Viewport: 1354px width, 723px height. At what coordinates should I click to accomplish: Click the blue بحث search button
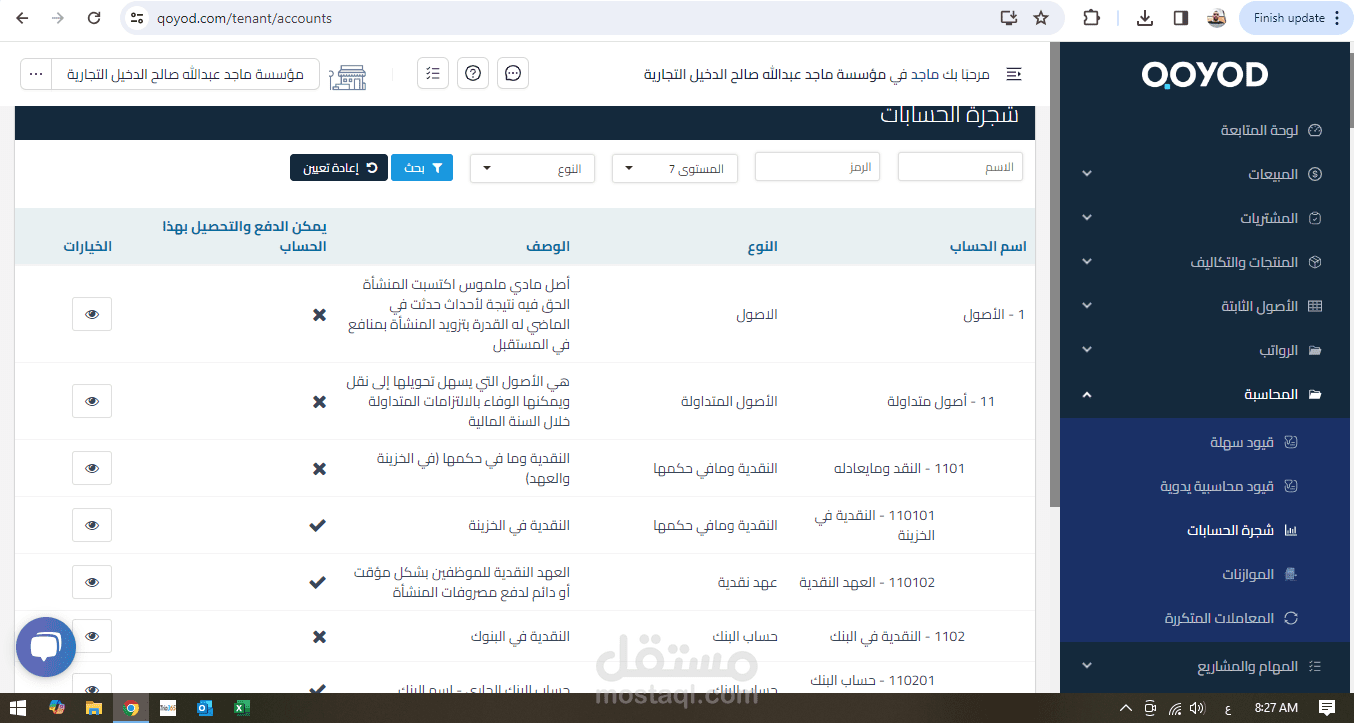[422, 168]
